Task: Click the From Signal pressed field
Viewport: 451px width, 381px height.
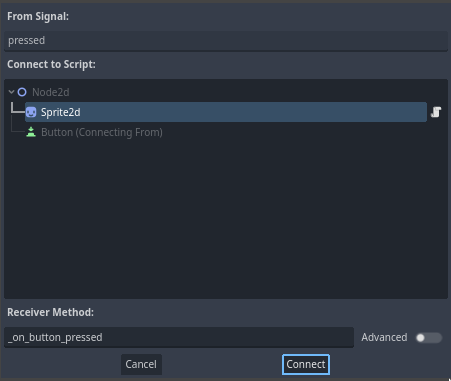Action: coord(226,41)
